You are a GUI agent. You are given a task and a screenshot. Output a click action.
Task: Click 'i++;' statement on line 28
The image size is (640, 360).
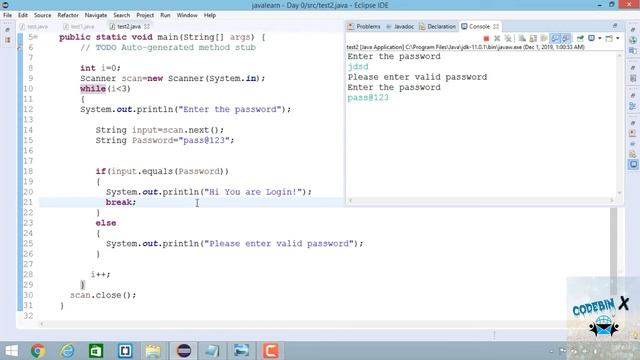tap(100, 274)
